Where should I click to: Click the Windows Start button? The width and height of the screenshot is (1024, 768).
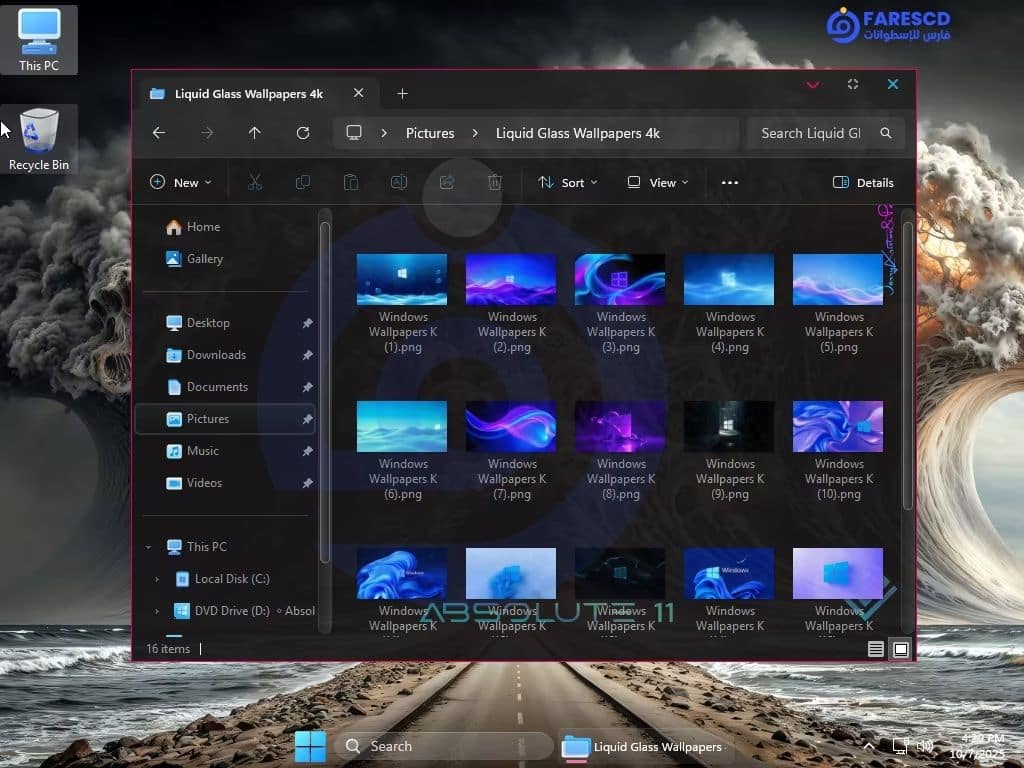[310, 746]
